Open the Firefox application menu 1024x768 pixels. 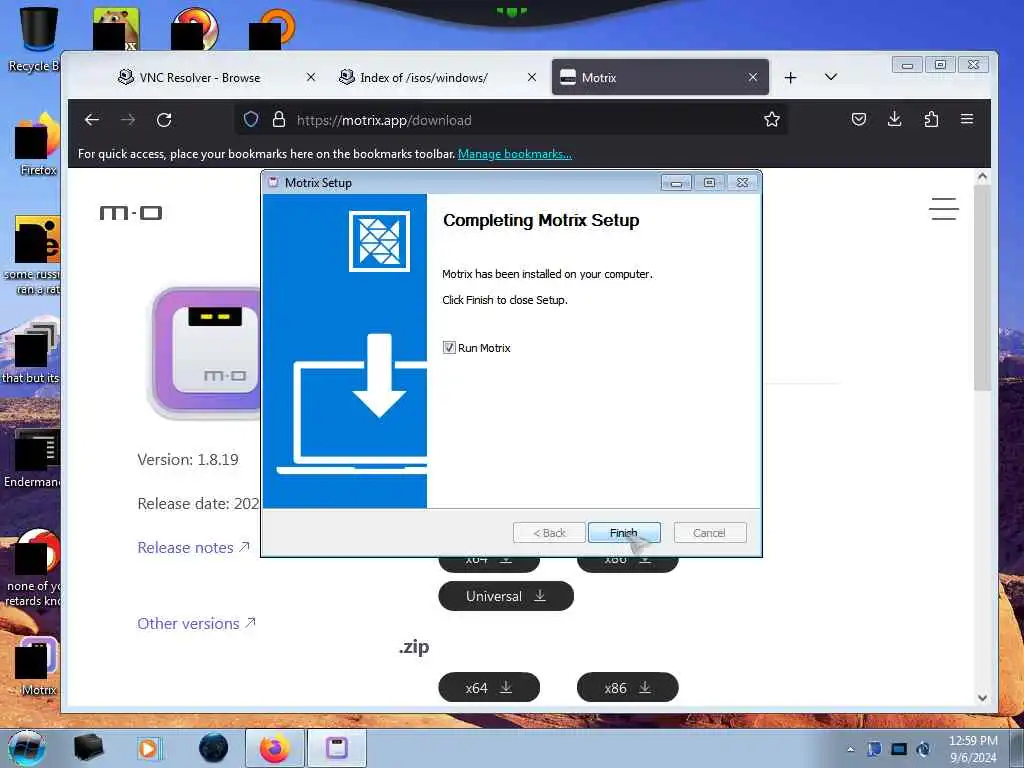[x=967, y=120]
